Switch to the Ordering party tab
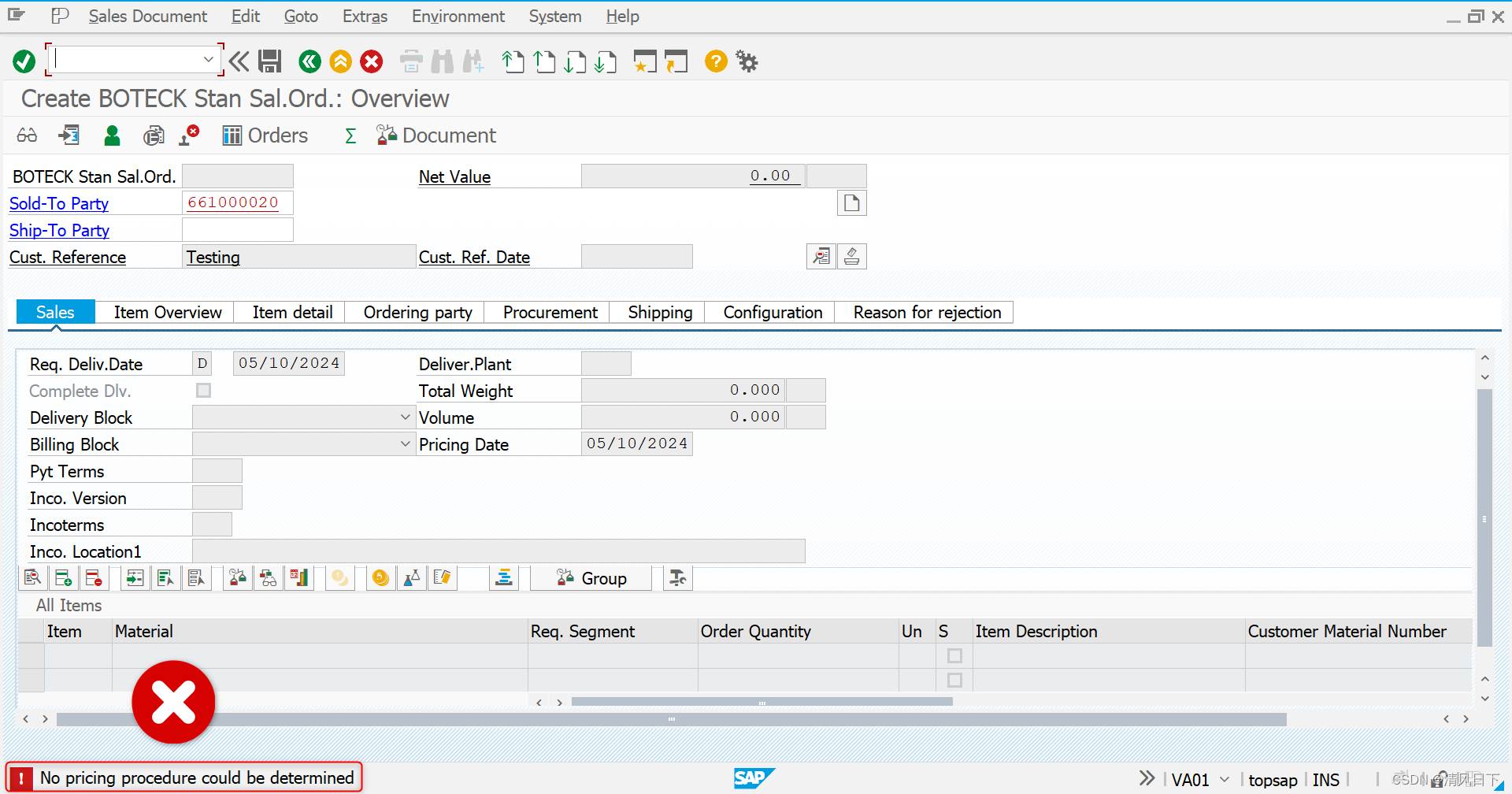Screen dimensions: 1512x794 418,312
